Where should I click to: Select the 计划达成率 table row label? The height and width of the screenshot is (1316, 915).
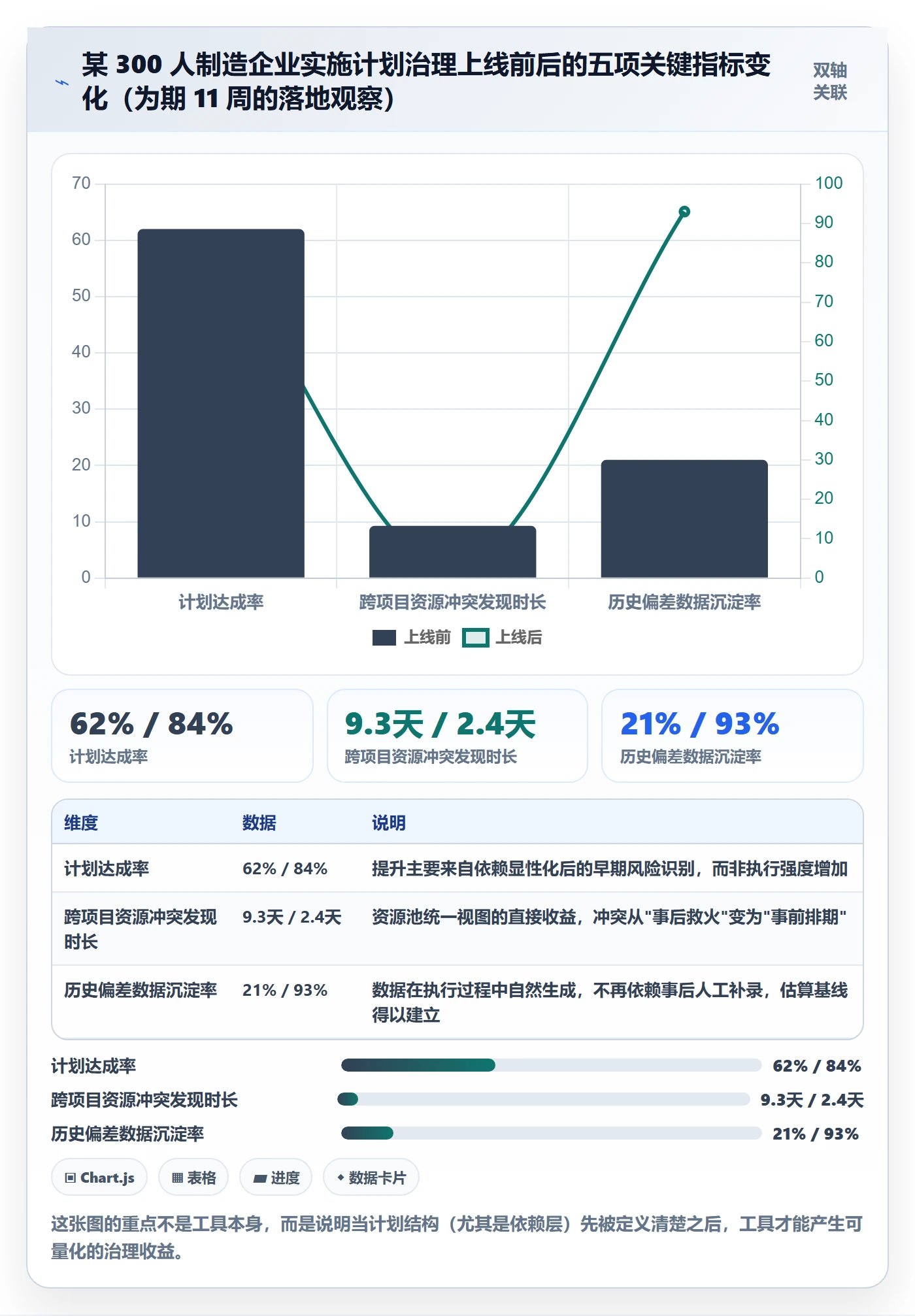point(107,868)
